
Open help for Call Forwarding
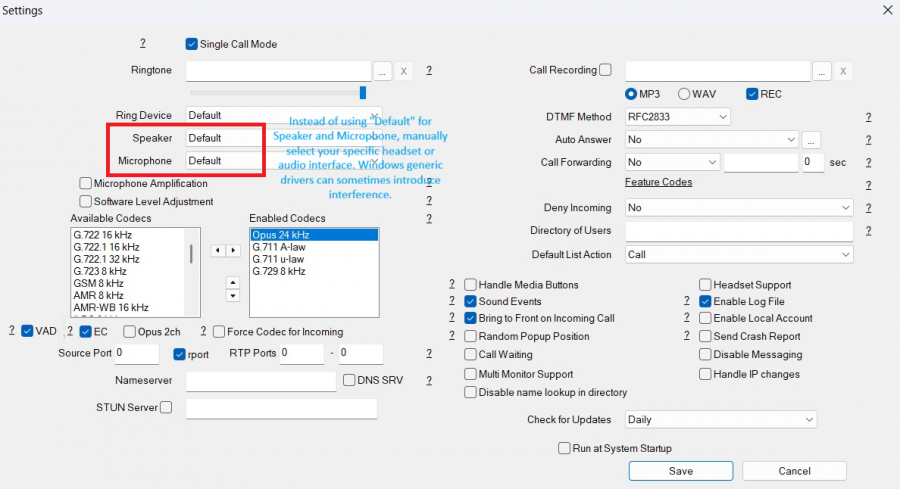coord(868,162)
